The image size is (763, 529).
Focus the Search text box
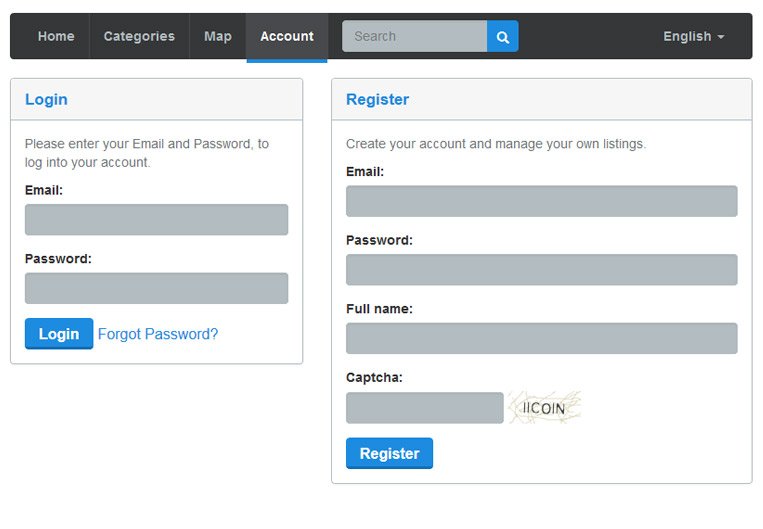[x=415, y=36]
